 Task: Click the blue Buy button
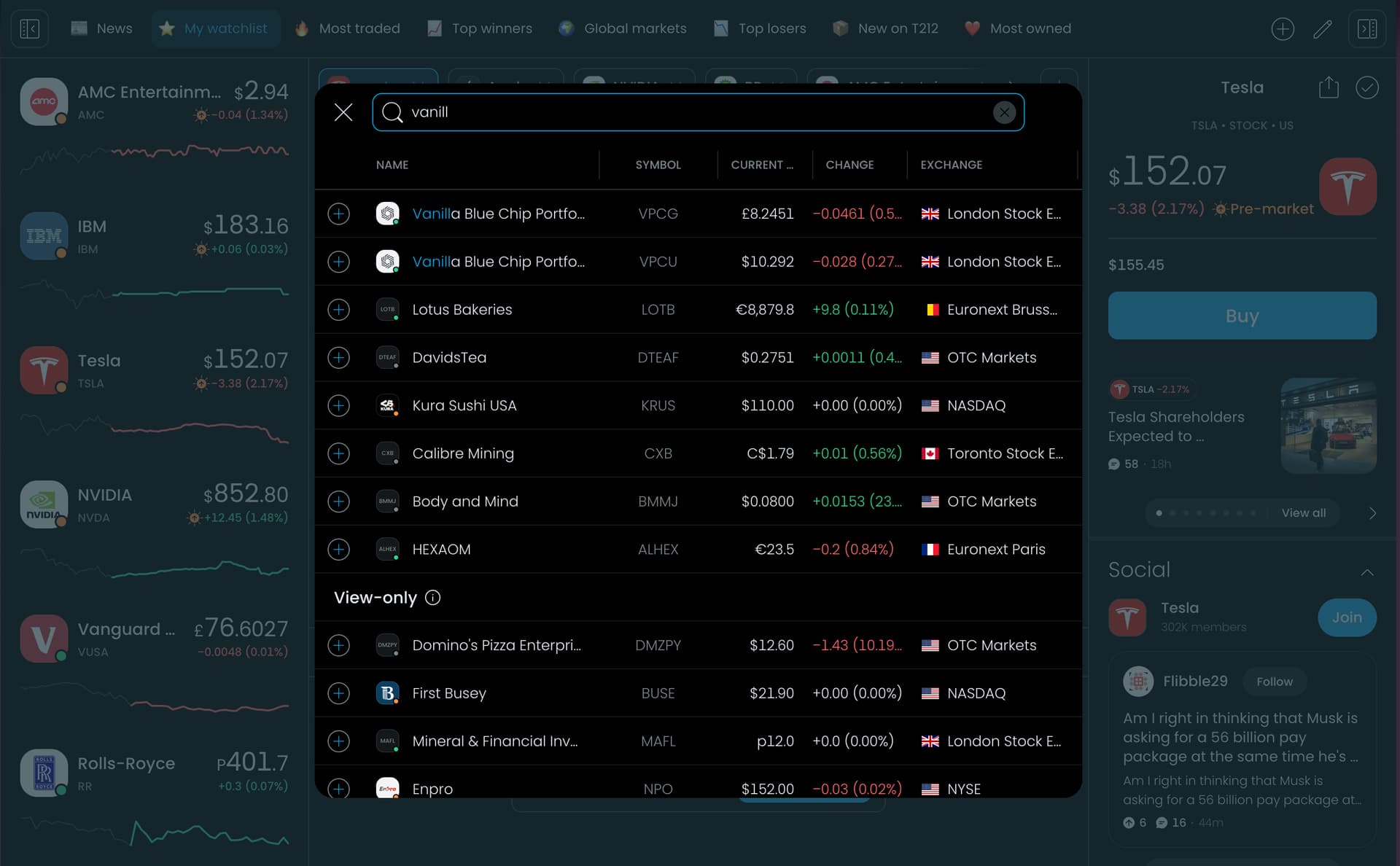coord(1242,316)
